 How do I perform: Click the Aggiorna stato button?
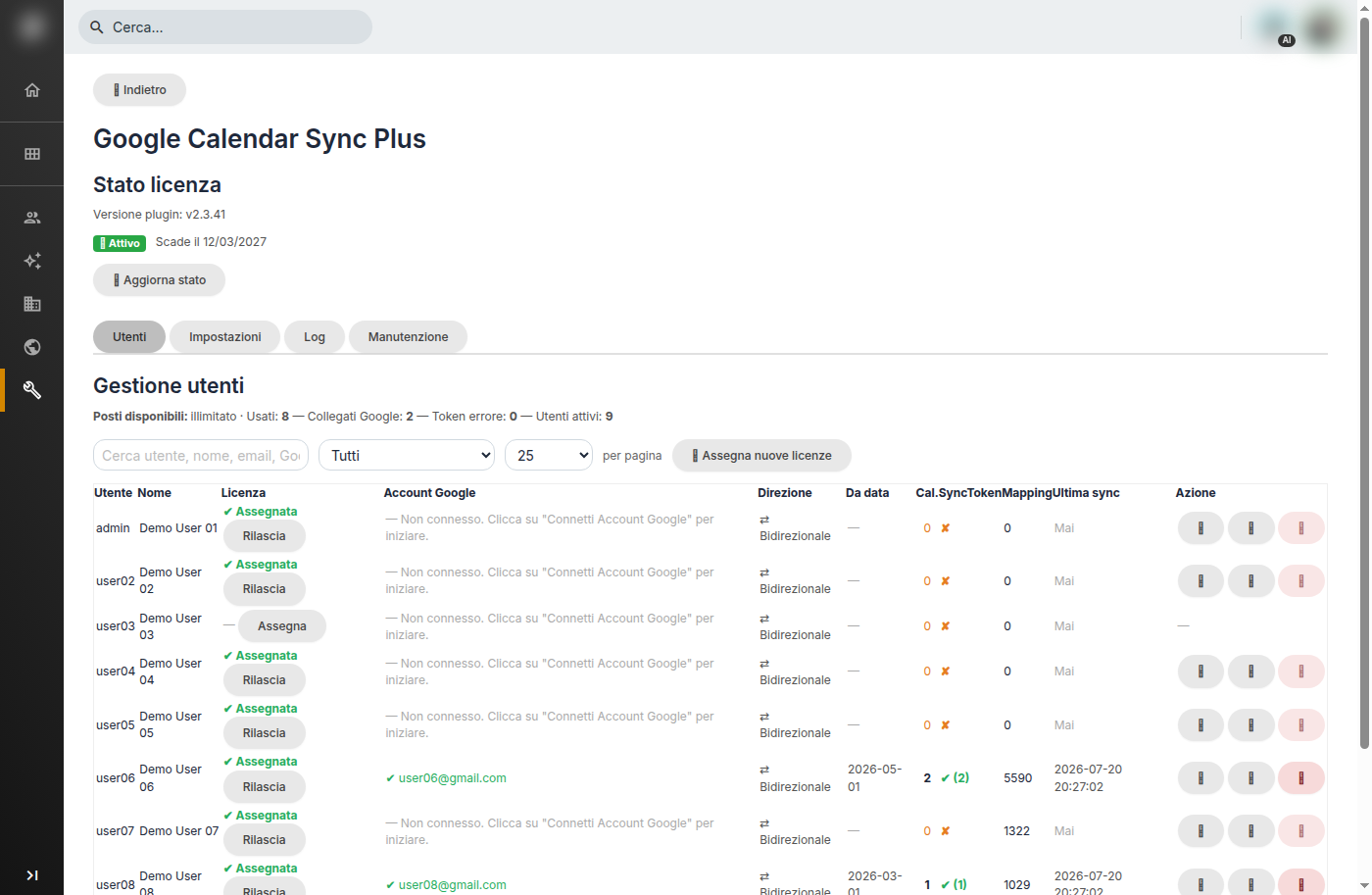point(159,280)
